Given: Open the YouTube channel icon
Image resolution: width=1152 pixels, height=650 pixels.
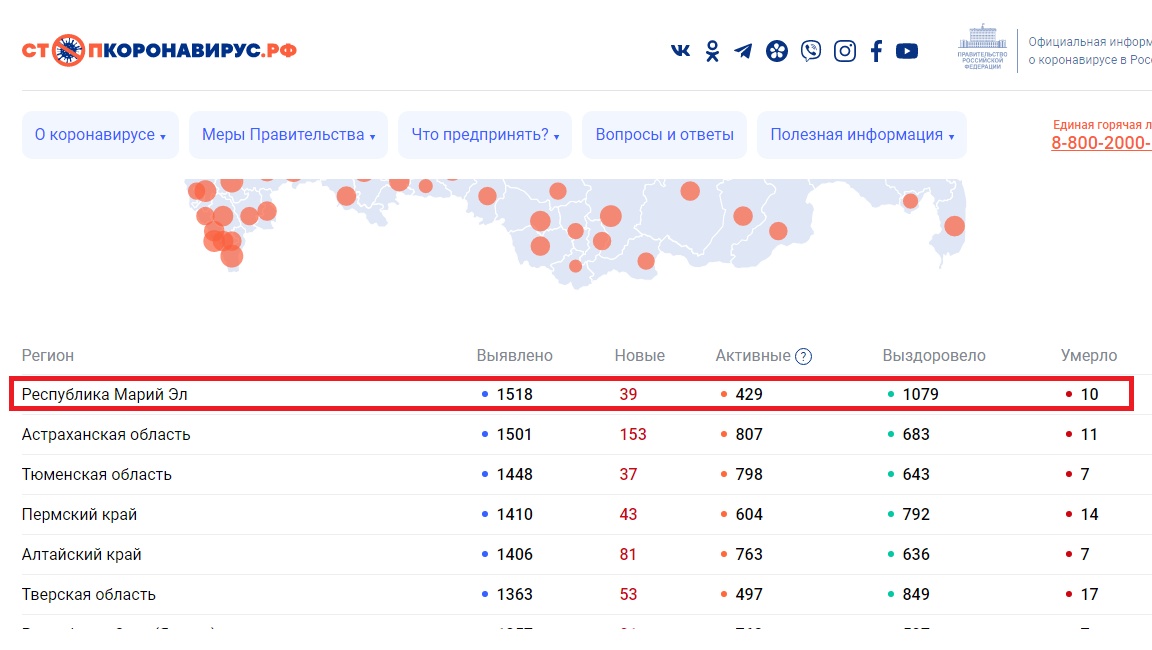Looking at the screenshot, I should (x=907, y=51).
